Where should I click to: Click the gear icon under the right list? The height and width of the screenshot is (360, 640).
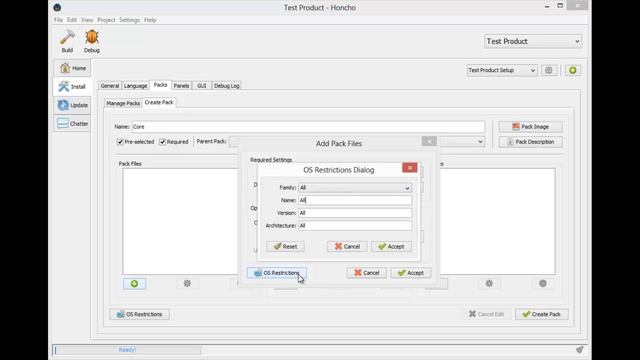[x=489, y=283]
